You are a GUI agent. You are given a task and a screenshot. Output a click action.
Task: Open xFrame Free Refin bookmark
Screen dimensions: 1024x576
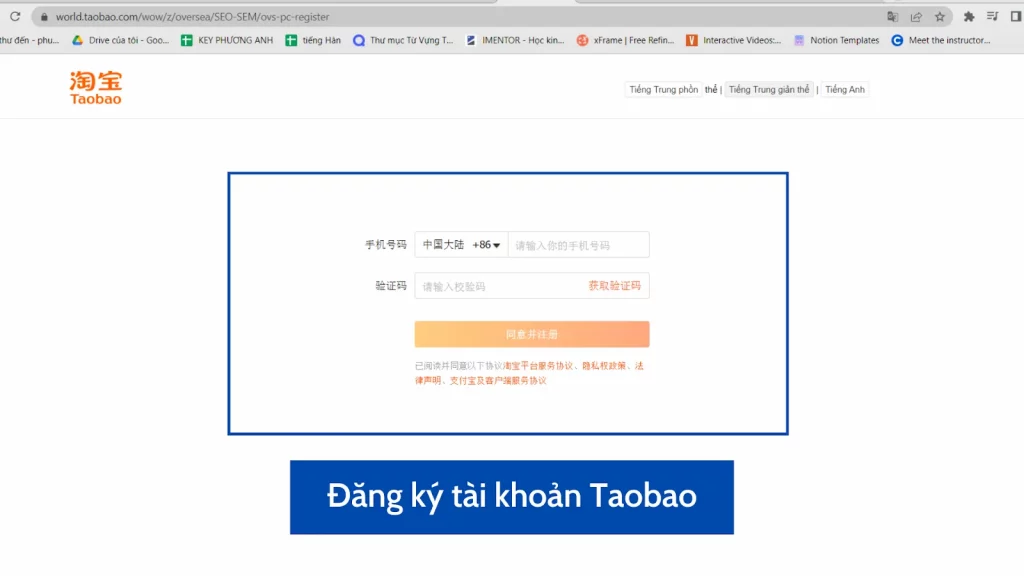626,40
